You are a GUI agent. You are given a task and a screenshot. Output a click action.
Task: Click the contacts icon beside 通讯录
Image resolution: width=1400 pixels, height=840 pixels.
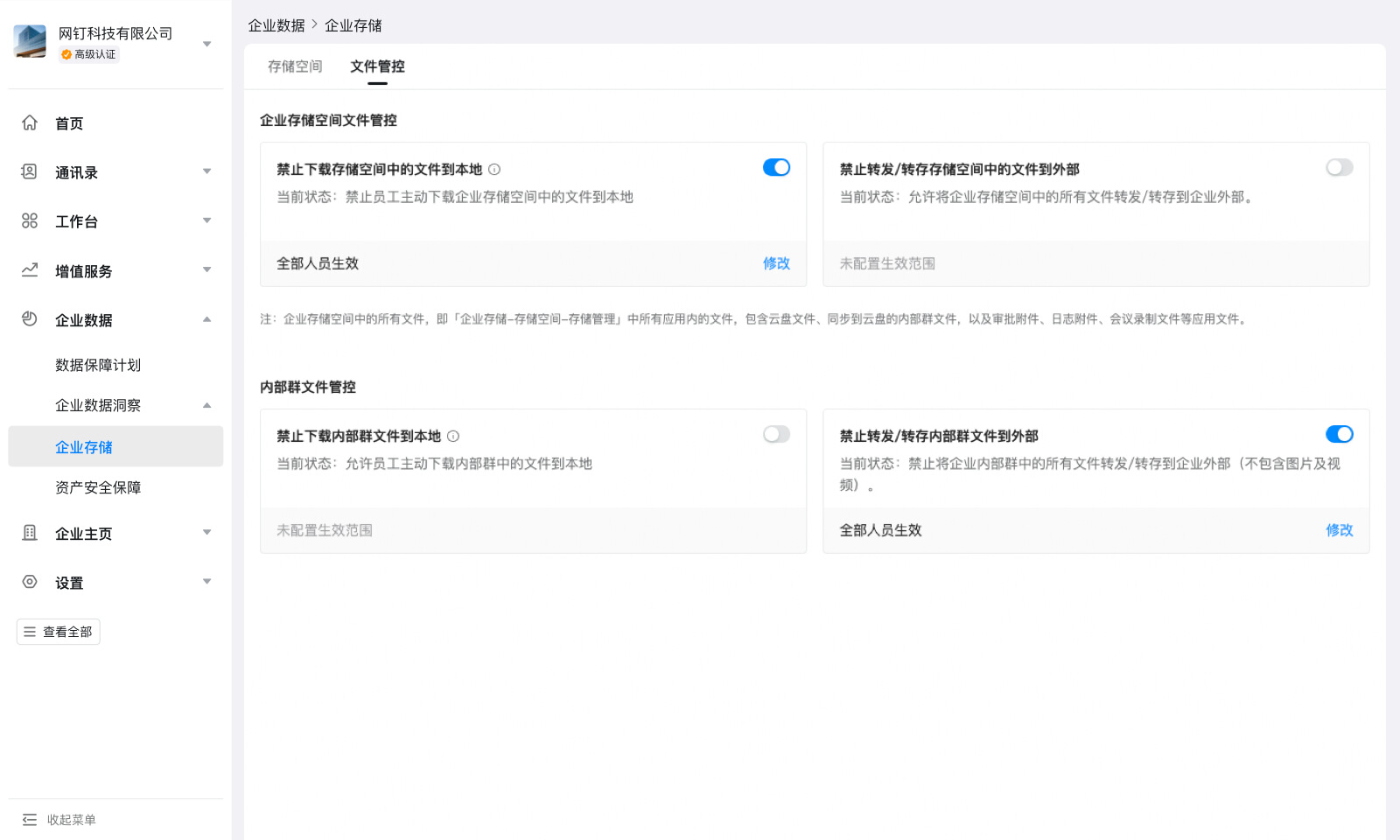(30, 171)
